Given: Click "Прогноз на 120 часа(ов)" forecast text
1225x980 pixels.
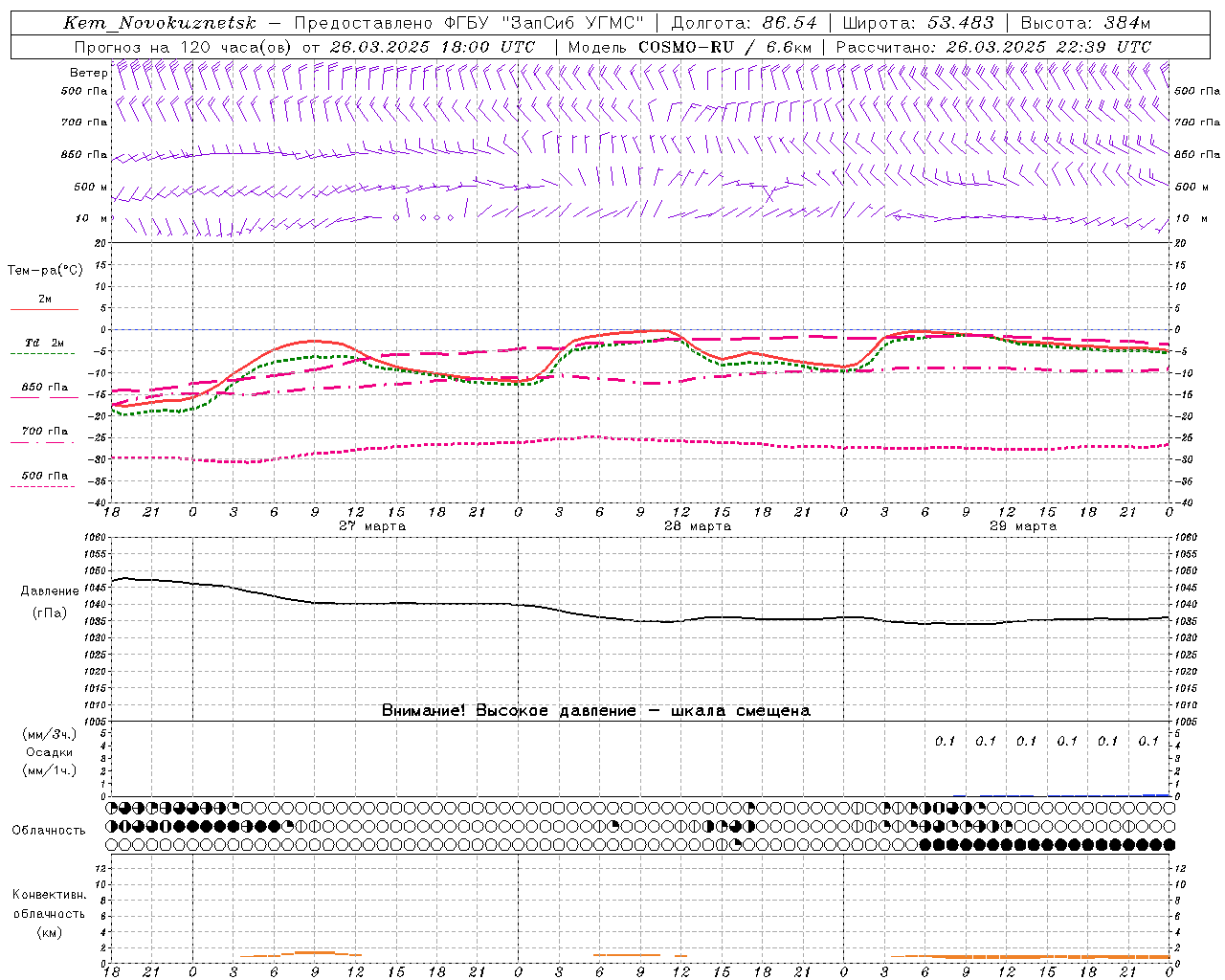Looking at the screenshot, I should tap(184, 47).
